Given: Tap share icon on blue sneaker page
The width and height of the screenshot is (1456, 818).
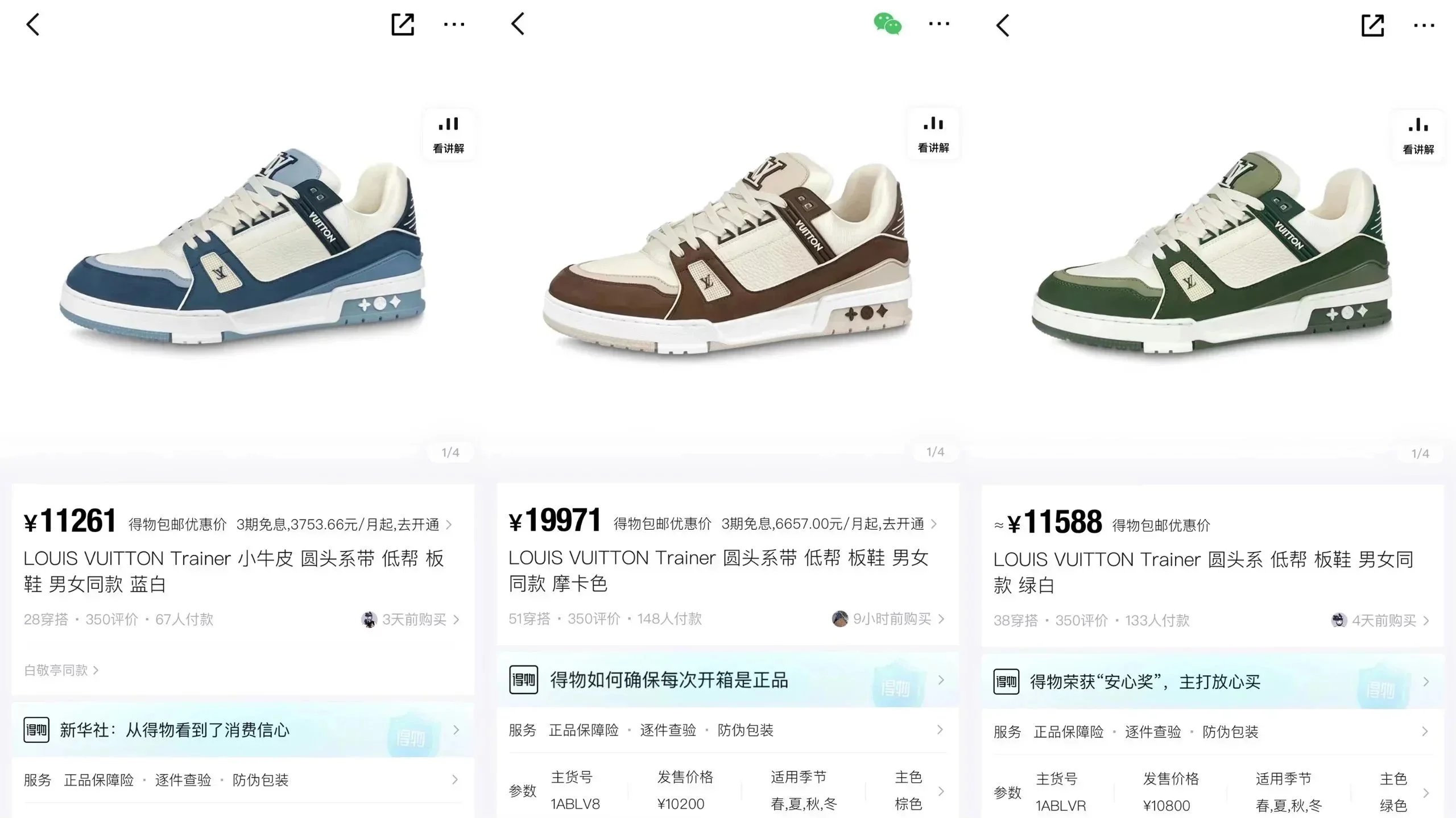Looking at the screenshot, I should [402, 24].
